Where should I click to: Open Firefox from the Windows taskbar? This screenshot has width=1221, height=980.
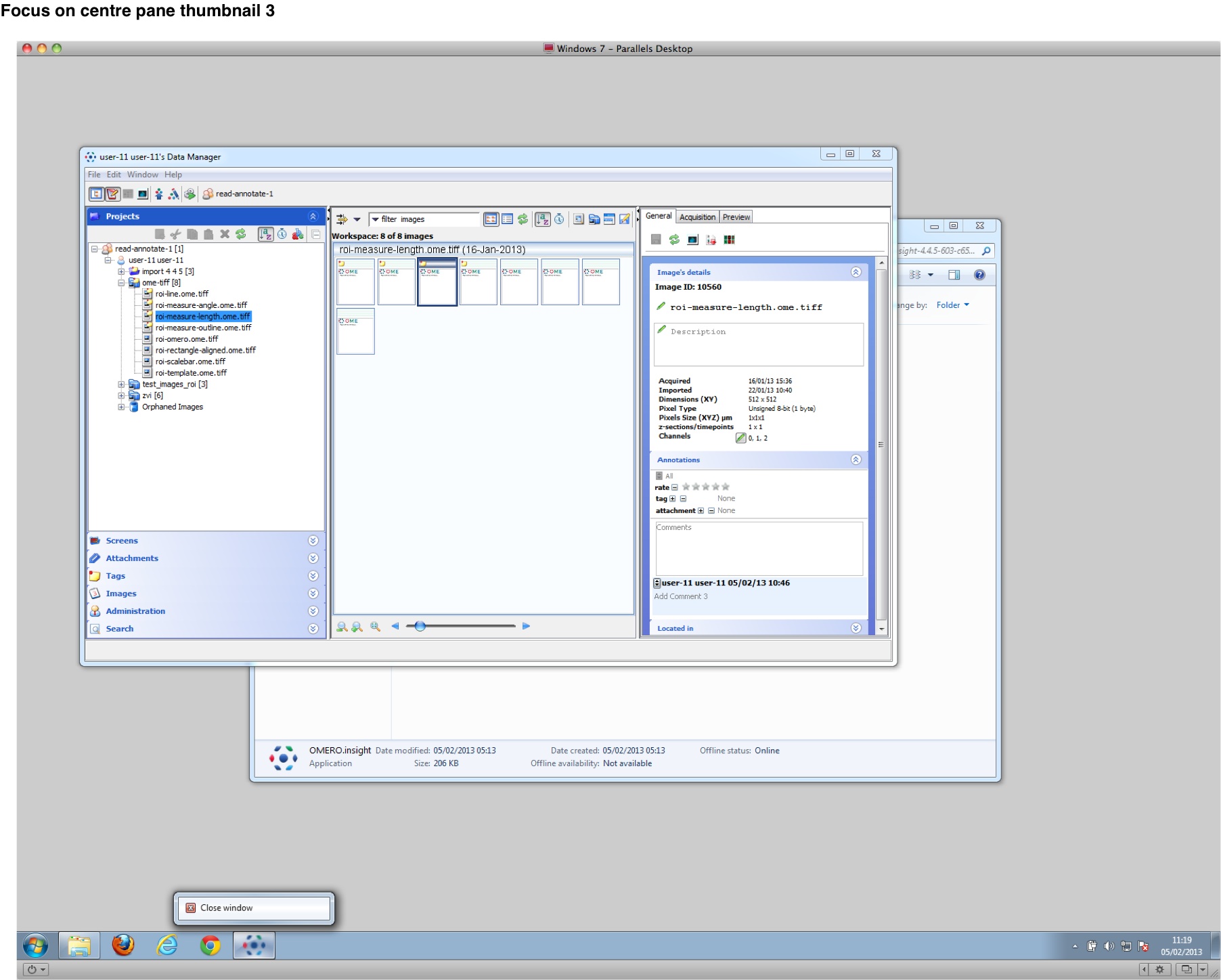pyautogui.click(x=123, y=945)
